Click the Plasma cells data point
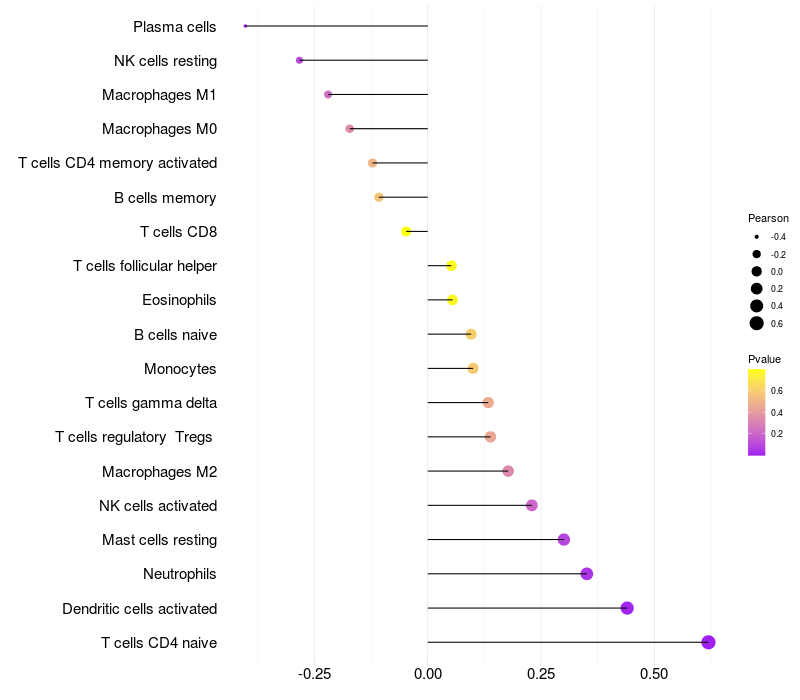 [245, 26]
